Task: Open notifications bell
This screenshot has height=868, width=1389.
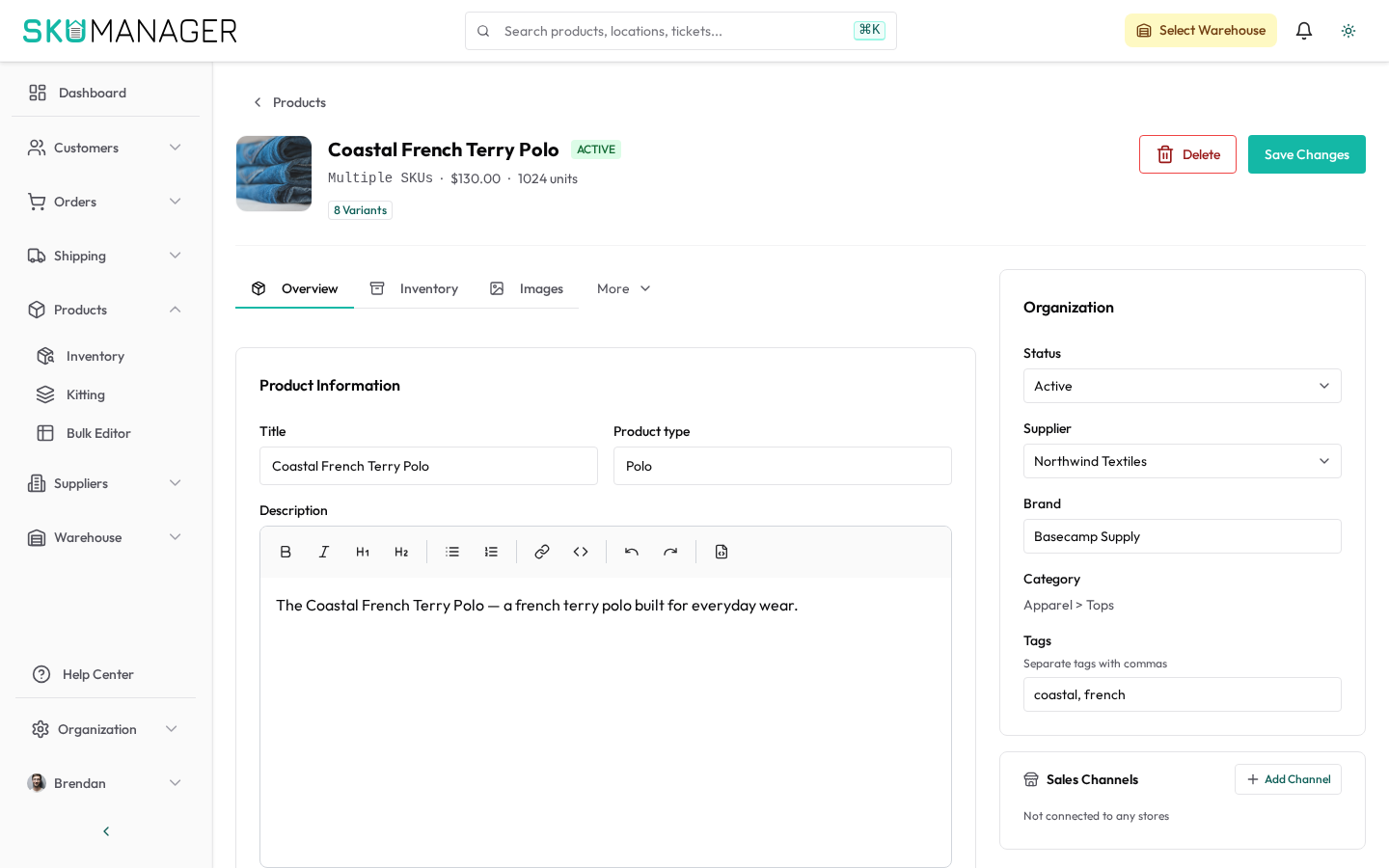Action: click(x=1304, y=31)
